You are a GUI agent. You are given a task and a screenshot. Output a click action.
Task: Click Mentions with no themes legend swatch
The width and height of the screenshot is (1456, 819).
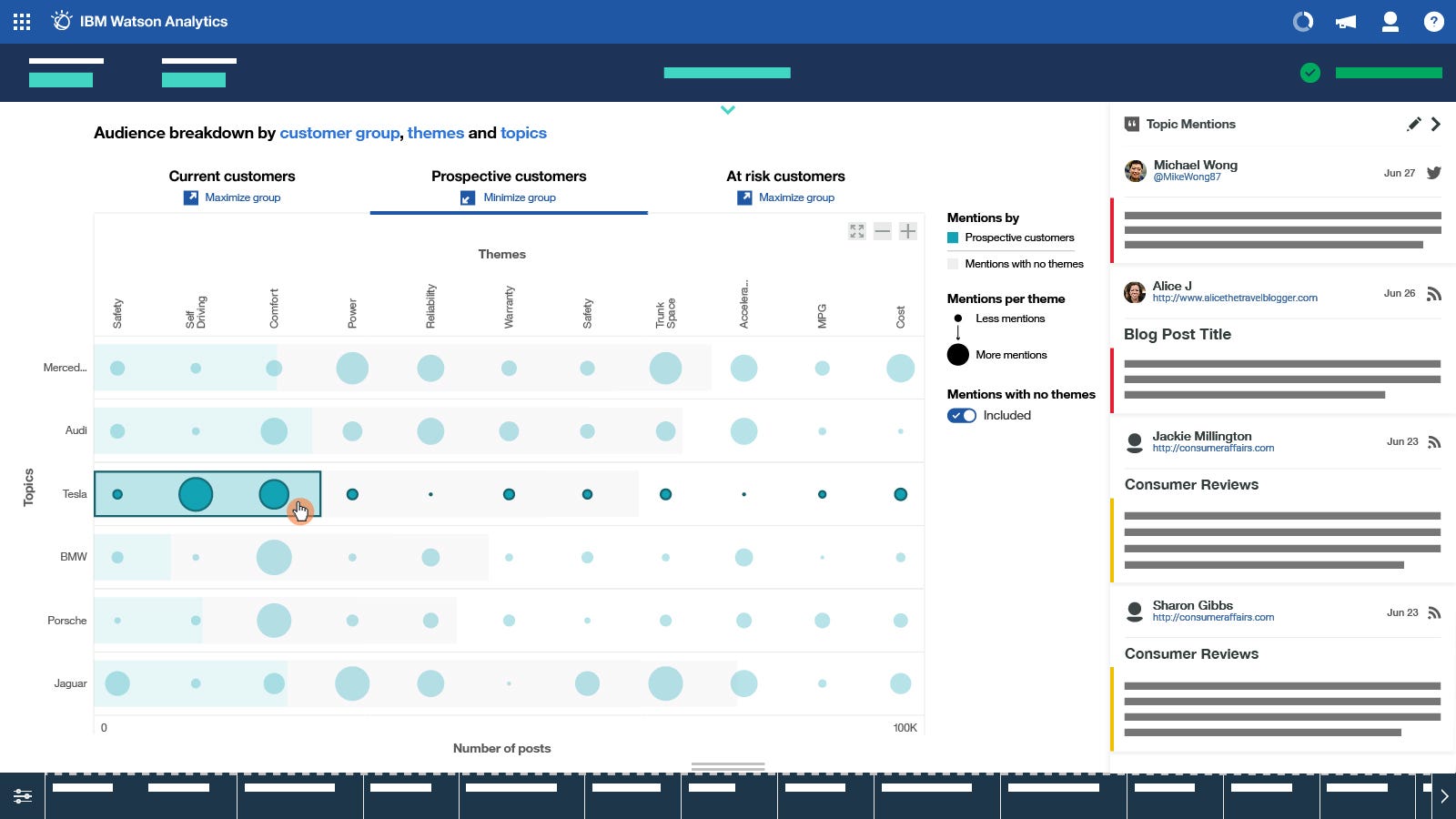[953, 264]
